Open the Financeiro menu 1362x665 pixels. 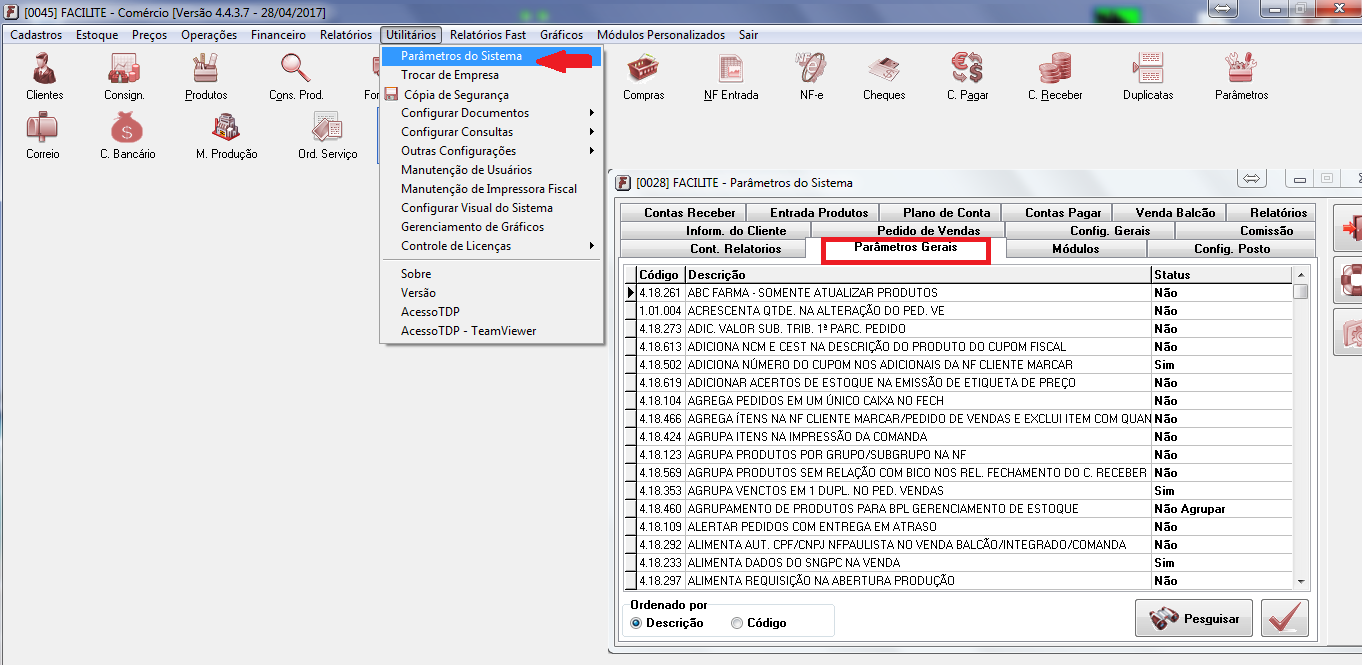coord(278,35)
